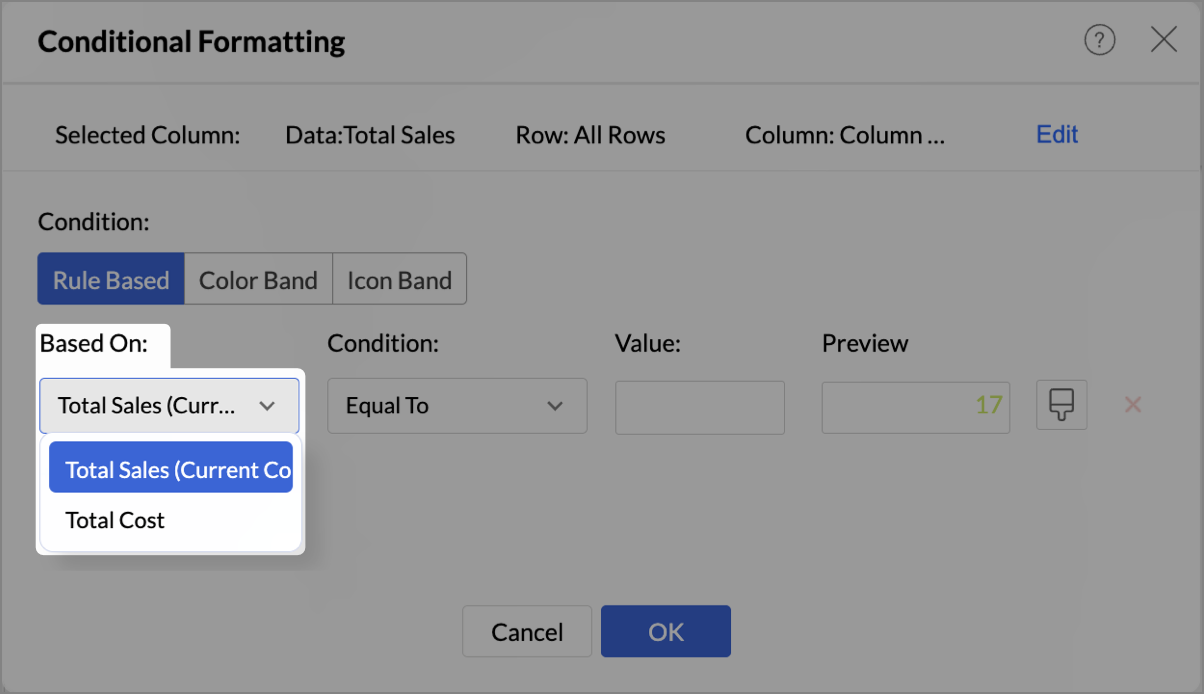
Task: Switch to the Color Band tab
Action: (x=258, y=280)
